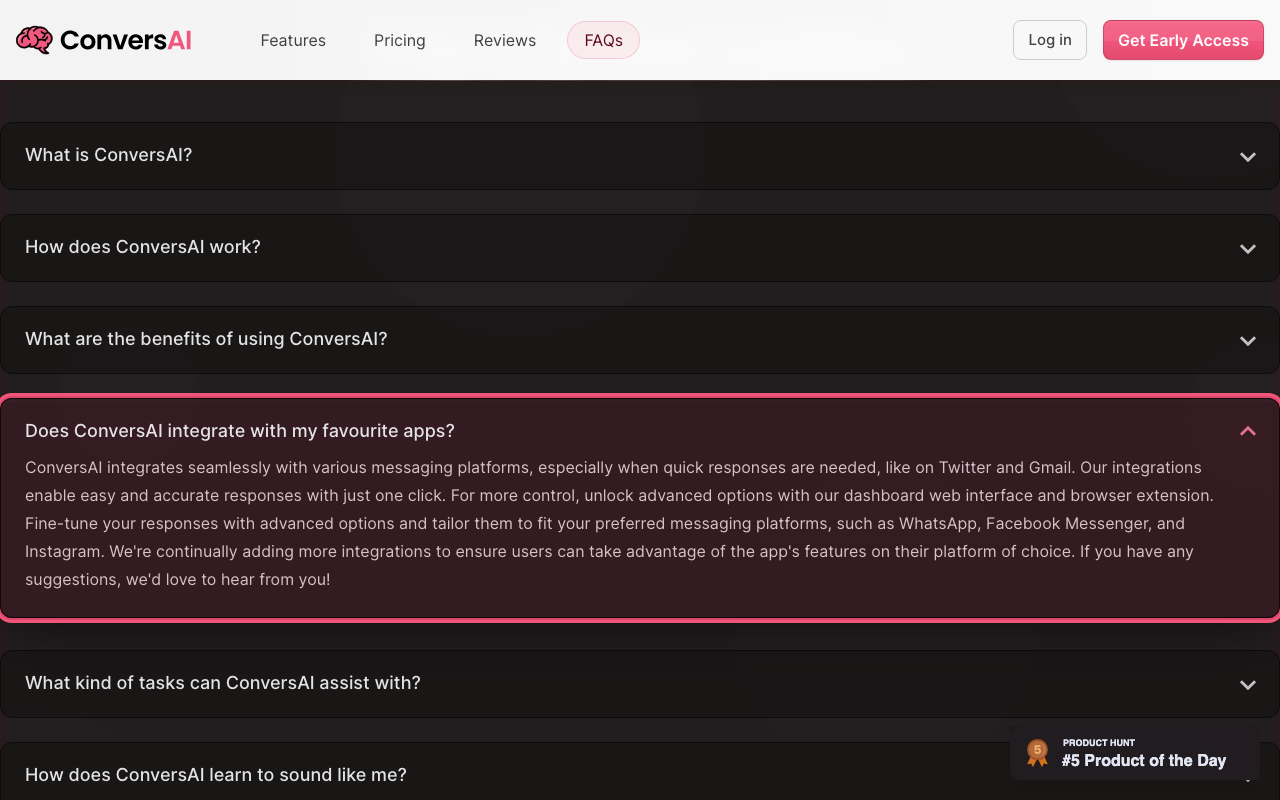1280x800 pixels.
Task: Click the ConversAI brain logo icon
Action: tap(34, 40)
